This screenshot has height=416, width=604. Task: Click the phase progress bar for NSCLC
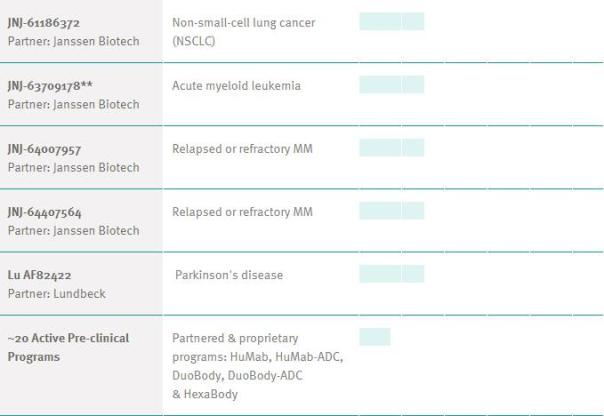point(391,21)
